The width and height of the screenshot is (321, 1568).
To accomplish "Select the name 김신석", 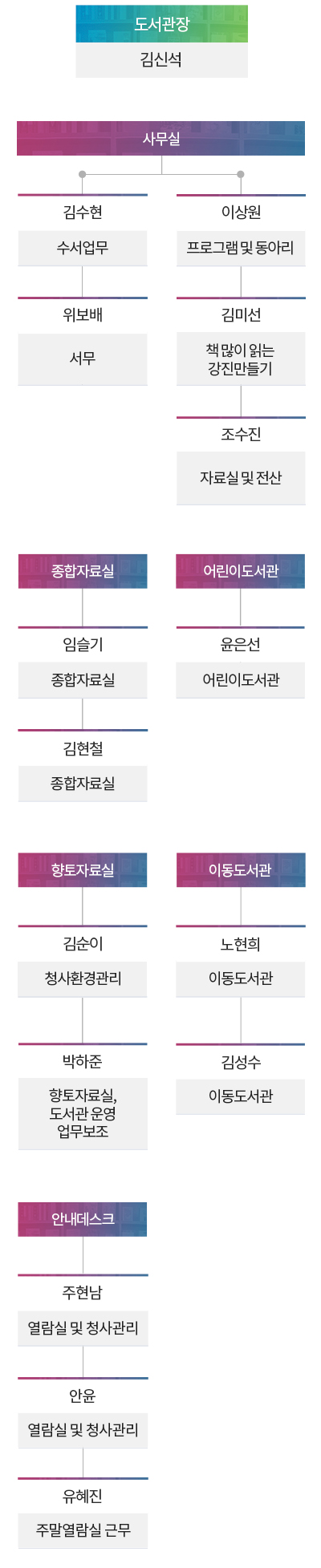I will [161, 60].
